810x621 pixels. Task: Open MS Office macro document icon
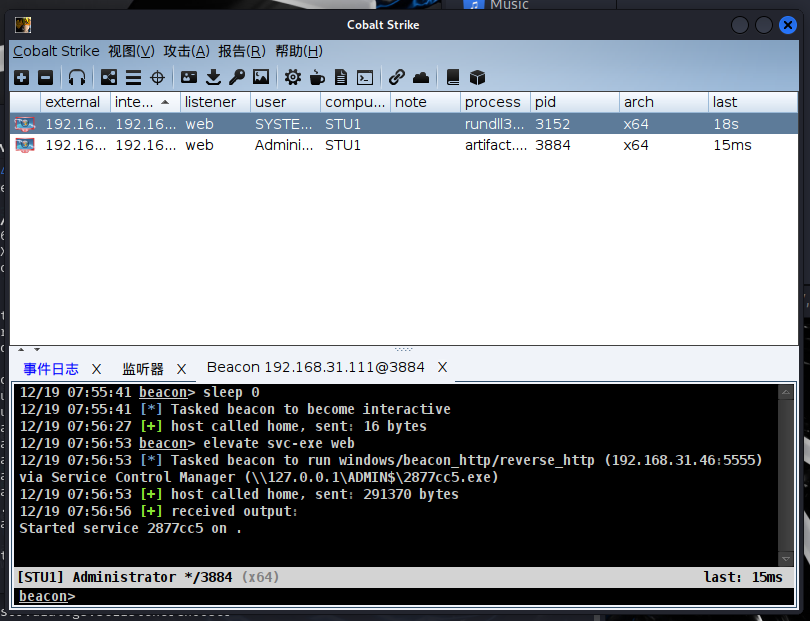click(341, 78)
